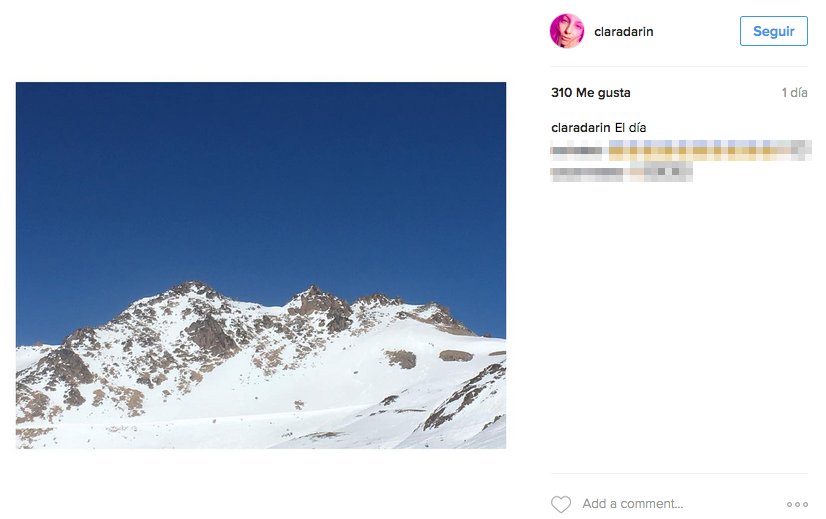This screenshot has height=519, width=826.
Task: Click the divider line above the comment box
Action: coord(679,473)
